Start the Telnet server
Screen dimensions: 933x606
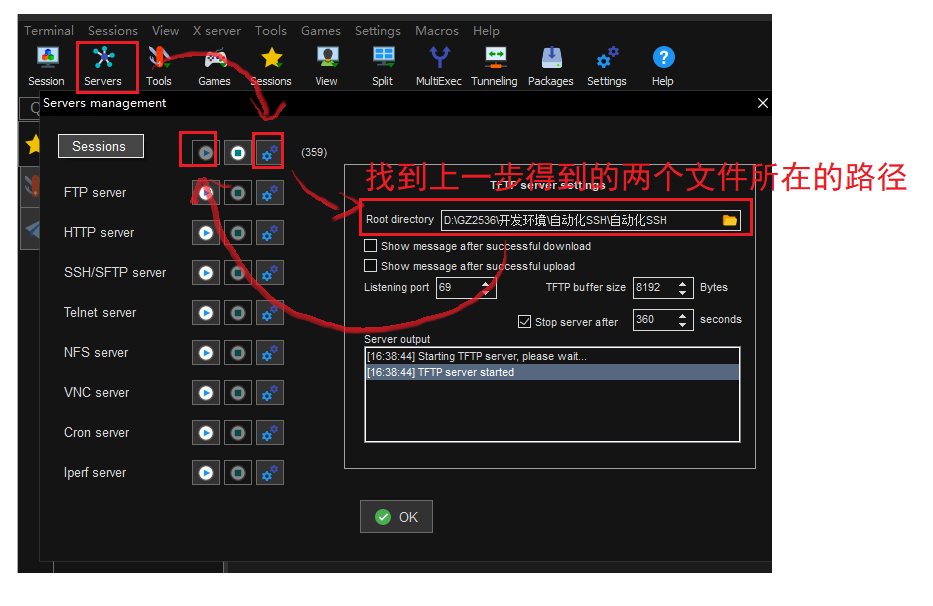(x=206, y=313)
